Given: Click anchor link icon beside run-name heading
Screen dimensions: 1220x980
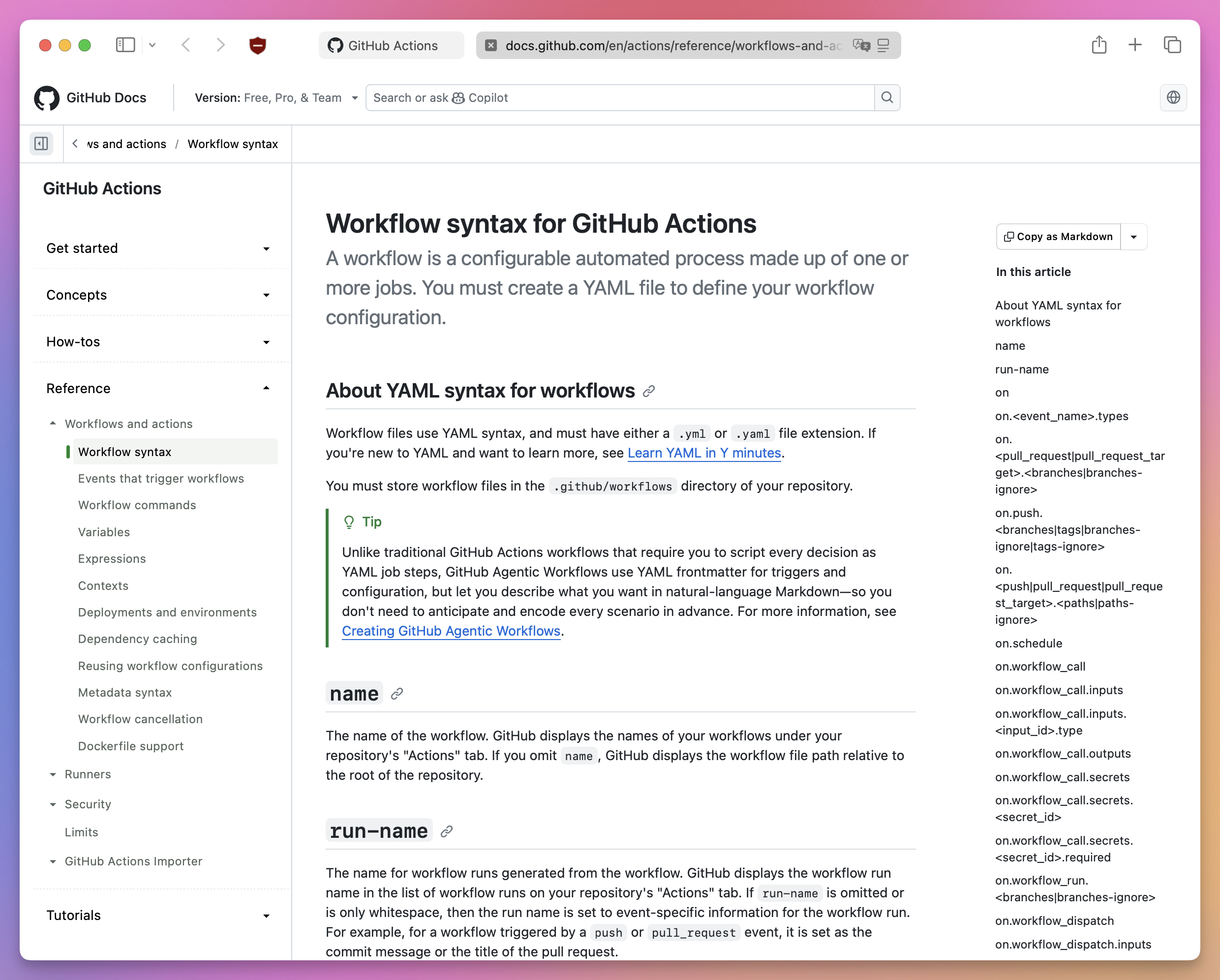Looking at the screenshot, I should [447, 831].
